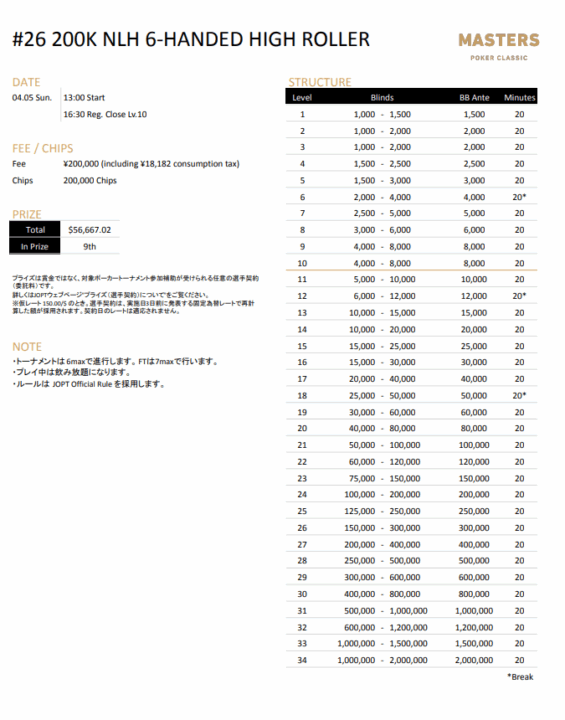Select the DATE section heading

26,82
